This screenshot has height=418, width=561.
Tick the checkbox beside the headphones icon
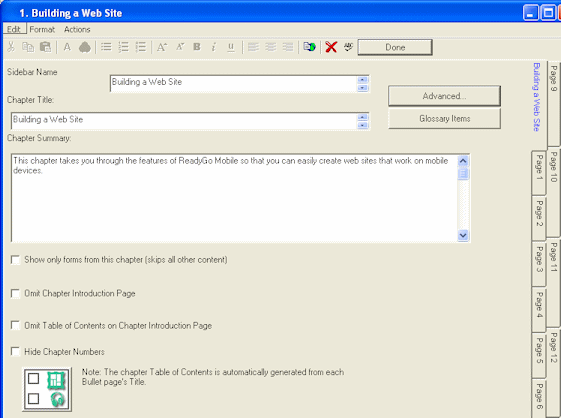33,398
